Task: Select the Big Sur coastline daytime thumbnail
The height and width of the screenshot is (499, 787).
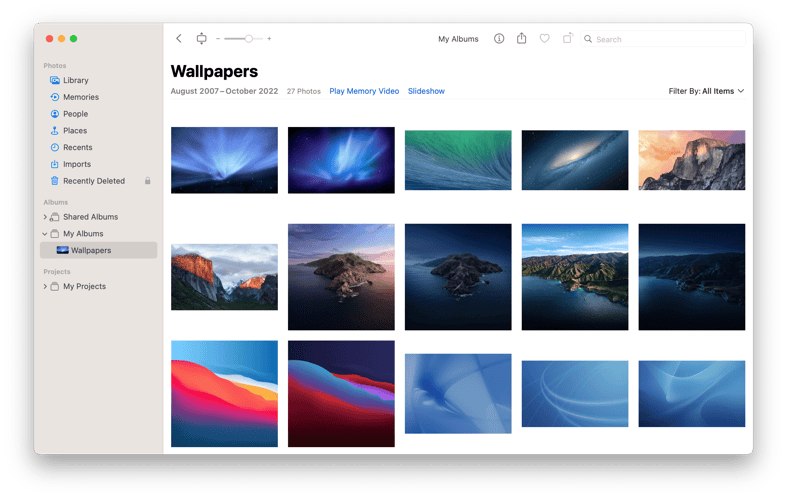Action: pos(575,277)
